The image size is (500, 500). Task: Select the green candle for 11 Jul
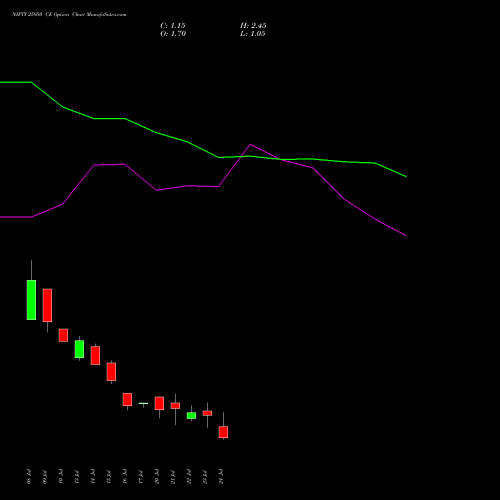tap(79, 349)
